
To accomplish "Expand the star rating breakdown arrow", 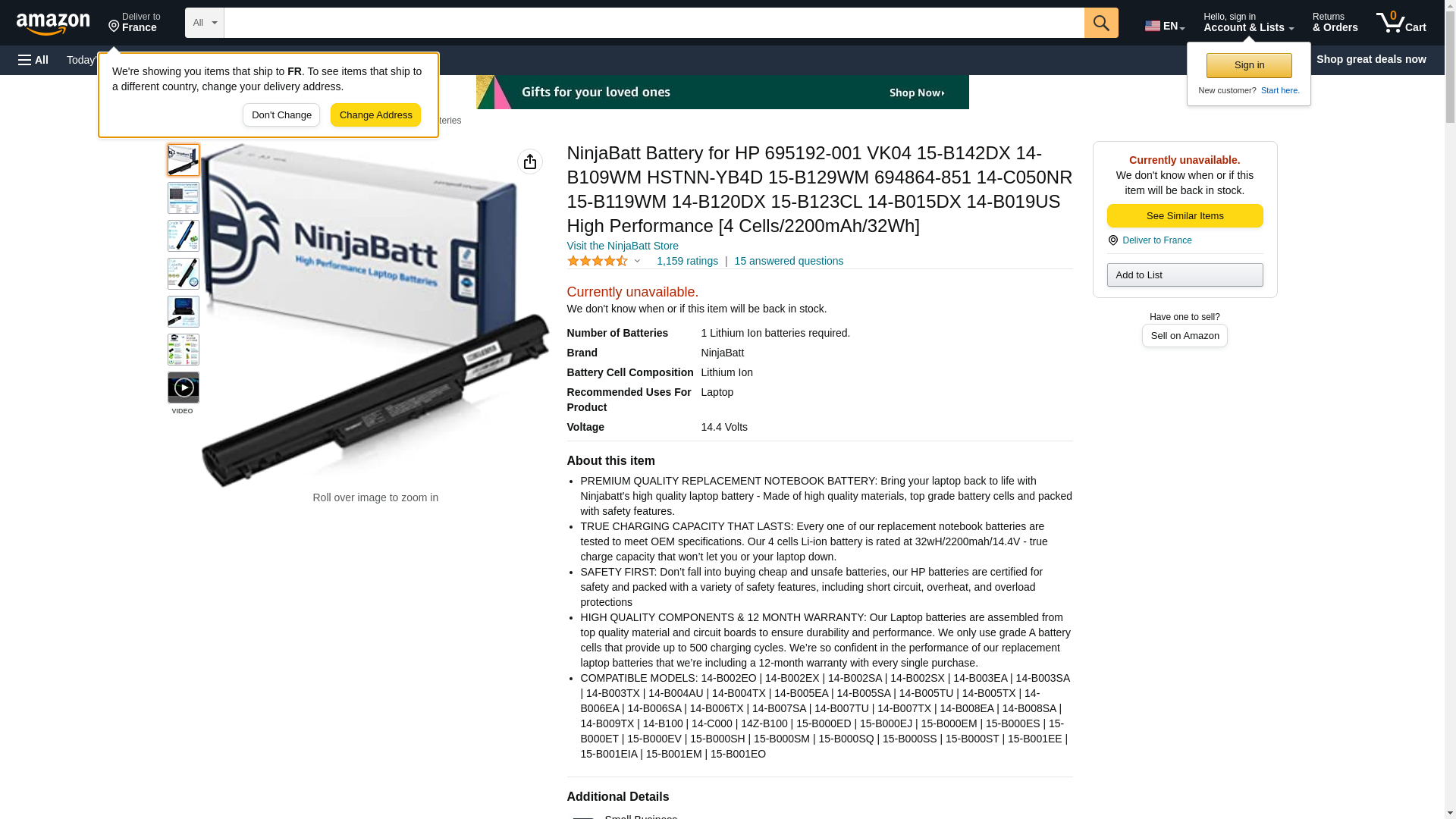I will pyautogui.click(x=637, y=261).
